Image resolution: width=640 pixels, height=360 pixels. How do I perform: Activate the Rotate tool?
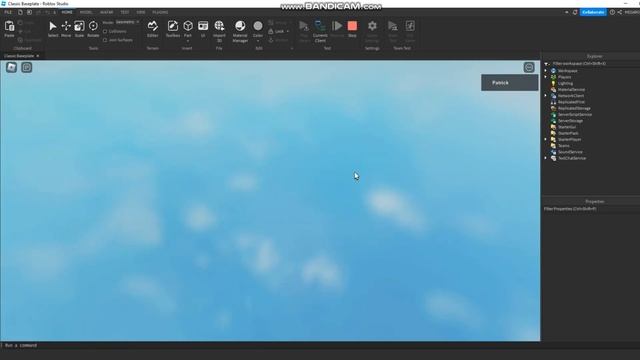pyautogui.click(x=93, y=26)
